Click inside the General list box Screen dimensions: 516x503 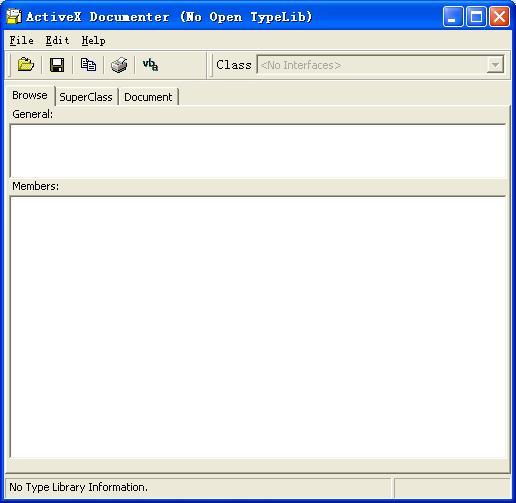pos(258,151)
